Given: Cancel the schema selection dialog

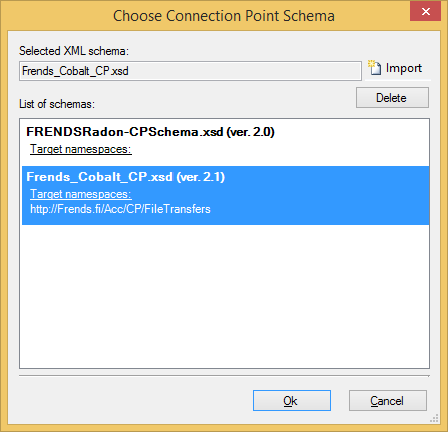Looking at the screenshot, I should point(388,400).
